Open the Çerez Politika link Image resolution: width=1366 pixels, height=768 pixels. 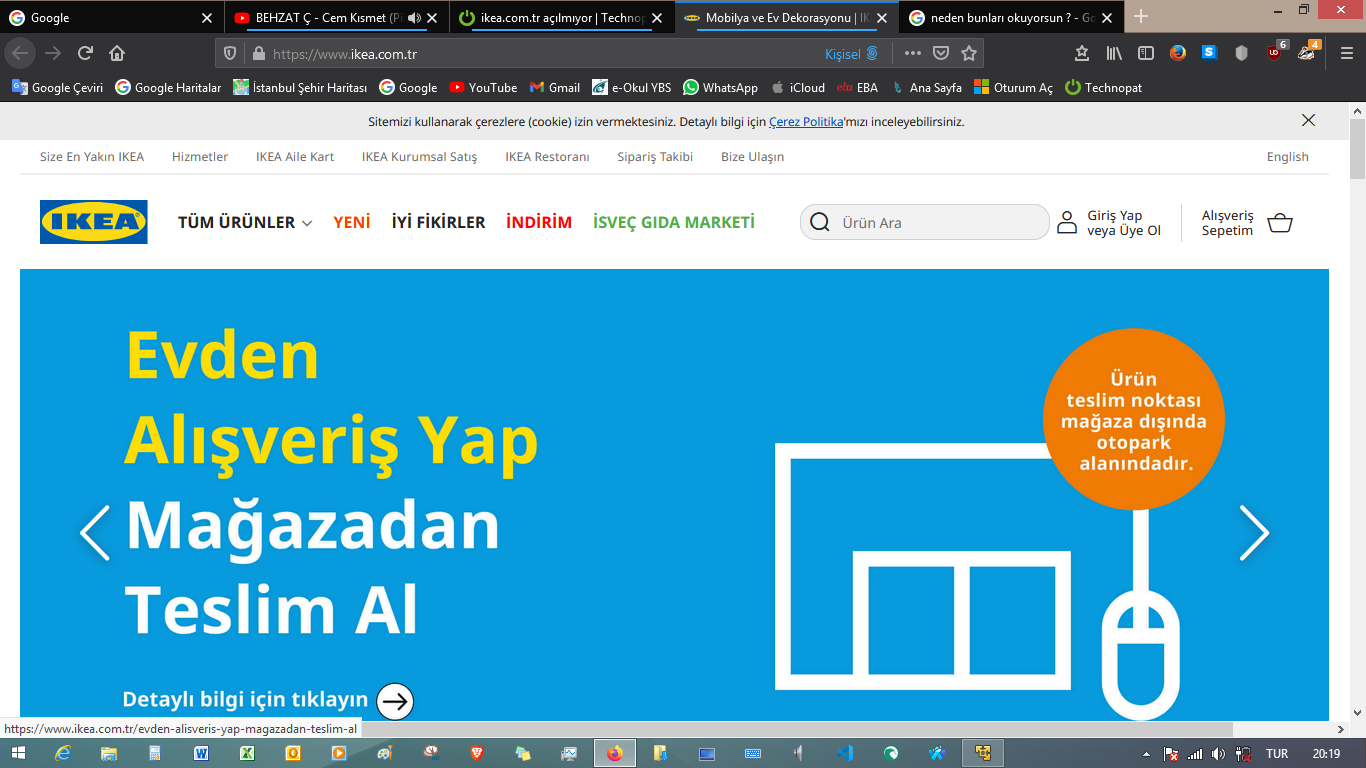806,122
